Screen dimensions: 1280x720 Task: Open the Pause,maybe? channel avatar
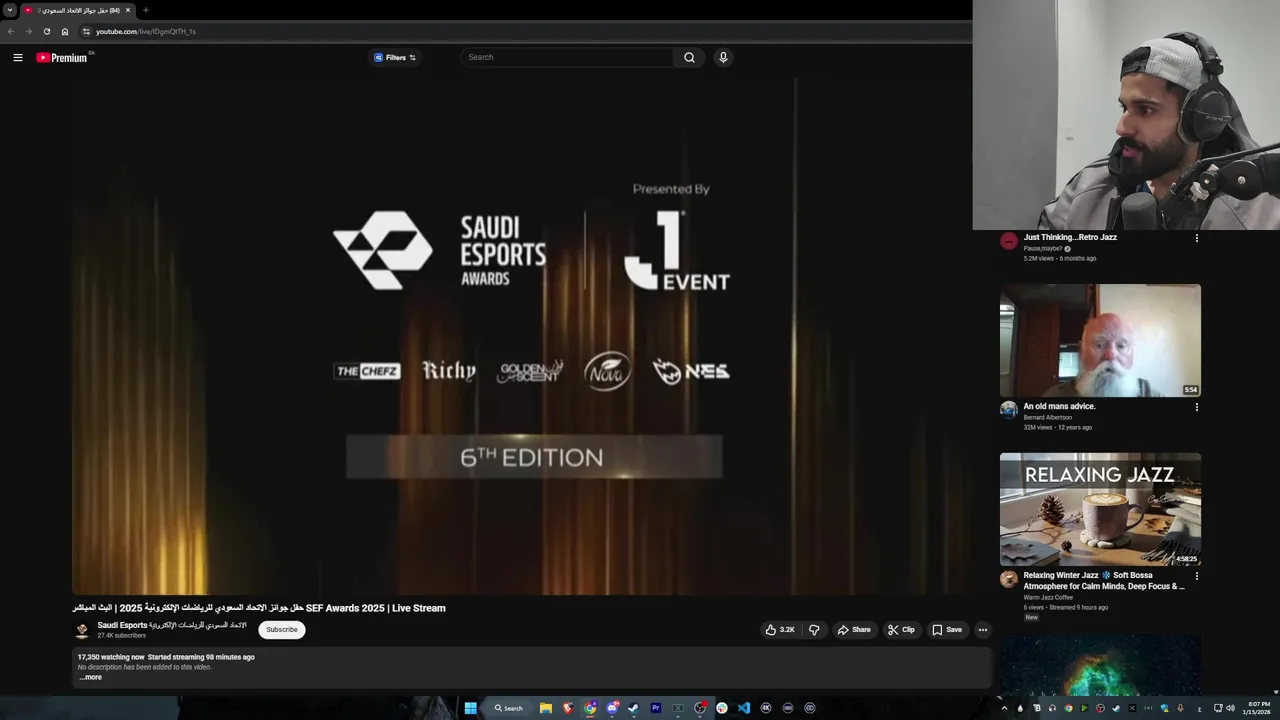(1009, 240)
